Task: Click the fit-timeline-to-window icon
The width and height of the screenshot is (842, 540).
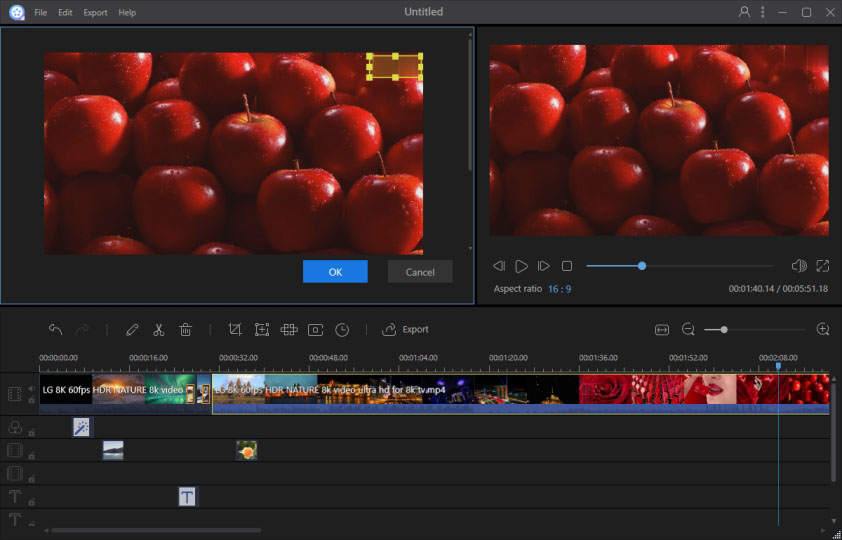Action: [x=662, y=329]
